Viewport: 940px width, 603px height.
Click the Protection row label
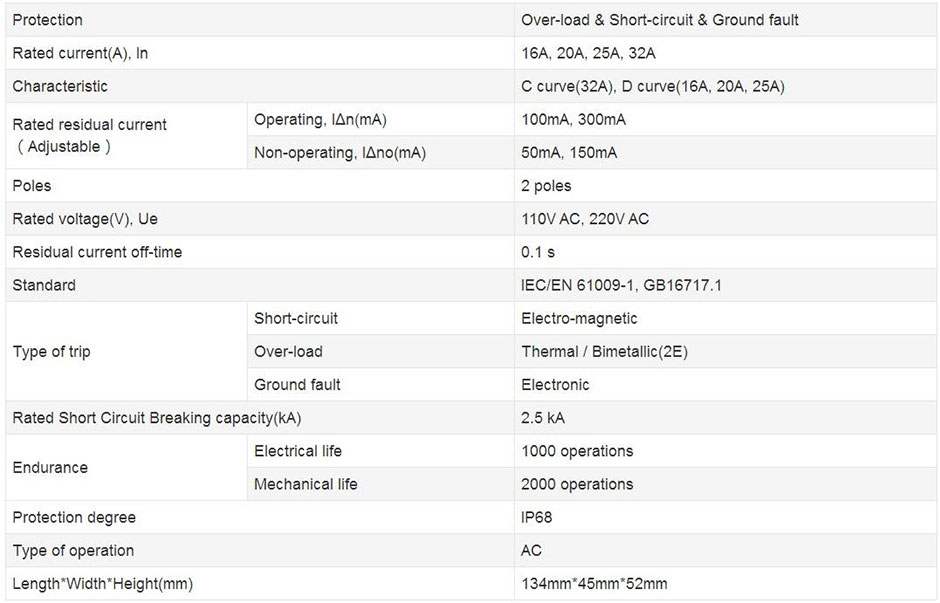[47, 20]
